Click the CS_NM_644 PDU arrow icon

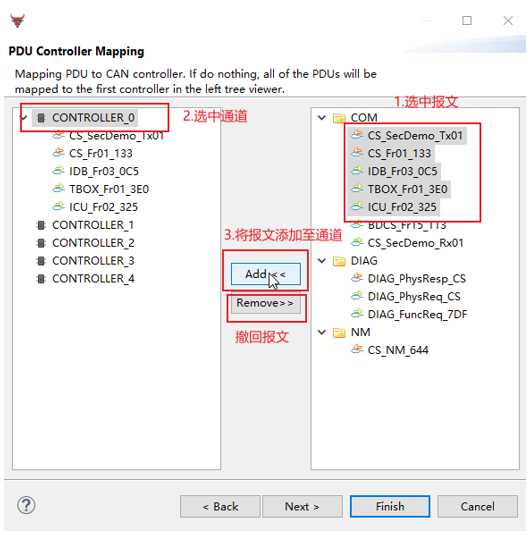[357, 349]
